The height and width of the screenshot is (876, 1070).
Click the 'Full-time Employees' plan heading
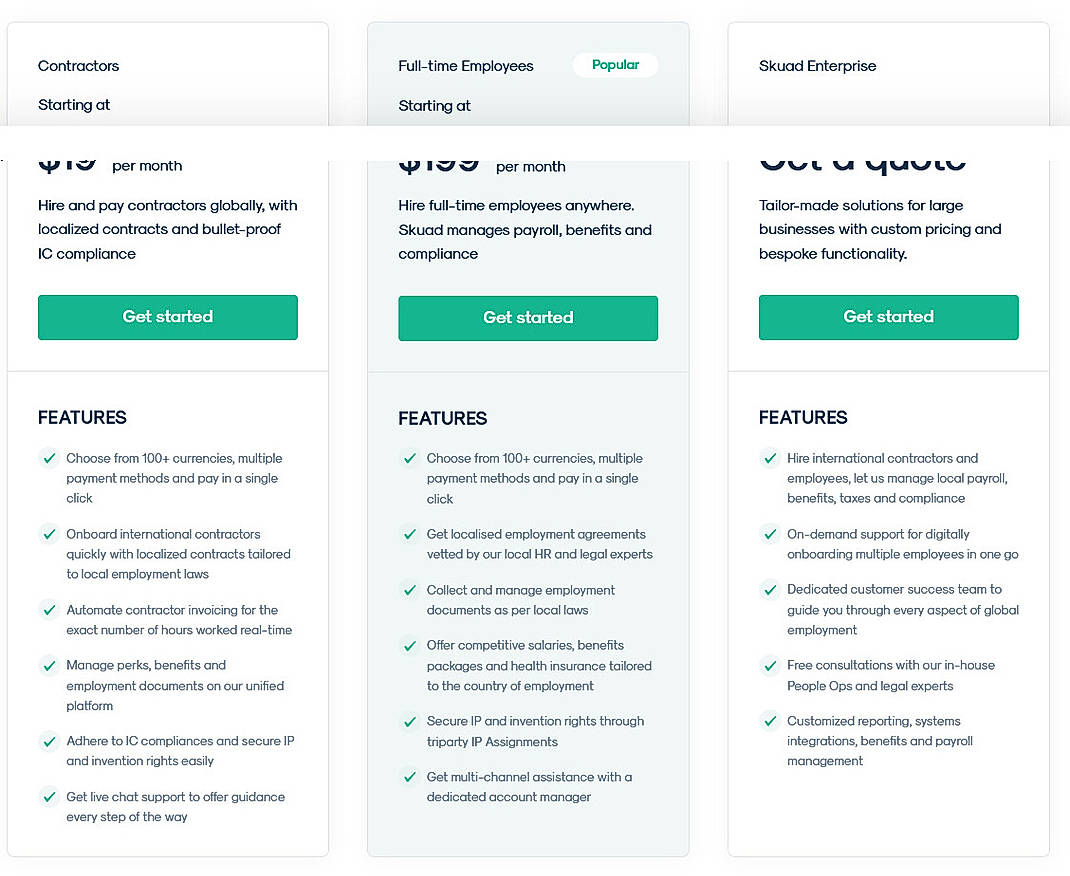(466, 65)
